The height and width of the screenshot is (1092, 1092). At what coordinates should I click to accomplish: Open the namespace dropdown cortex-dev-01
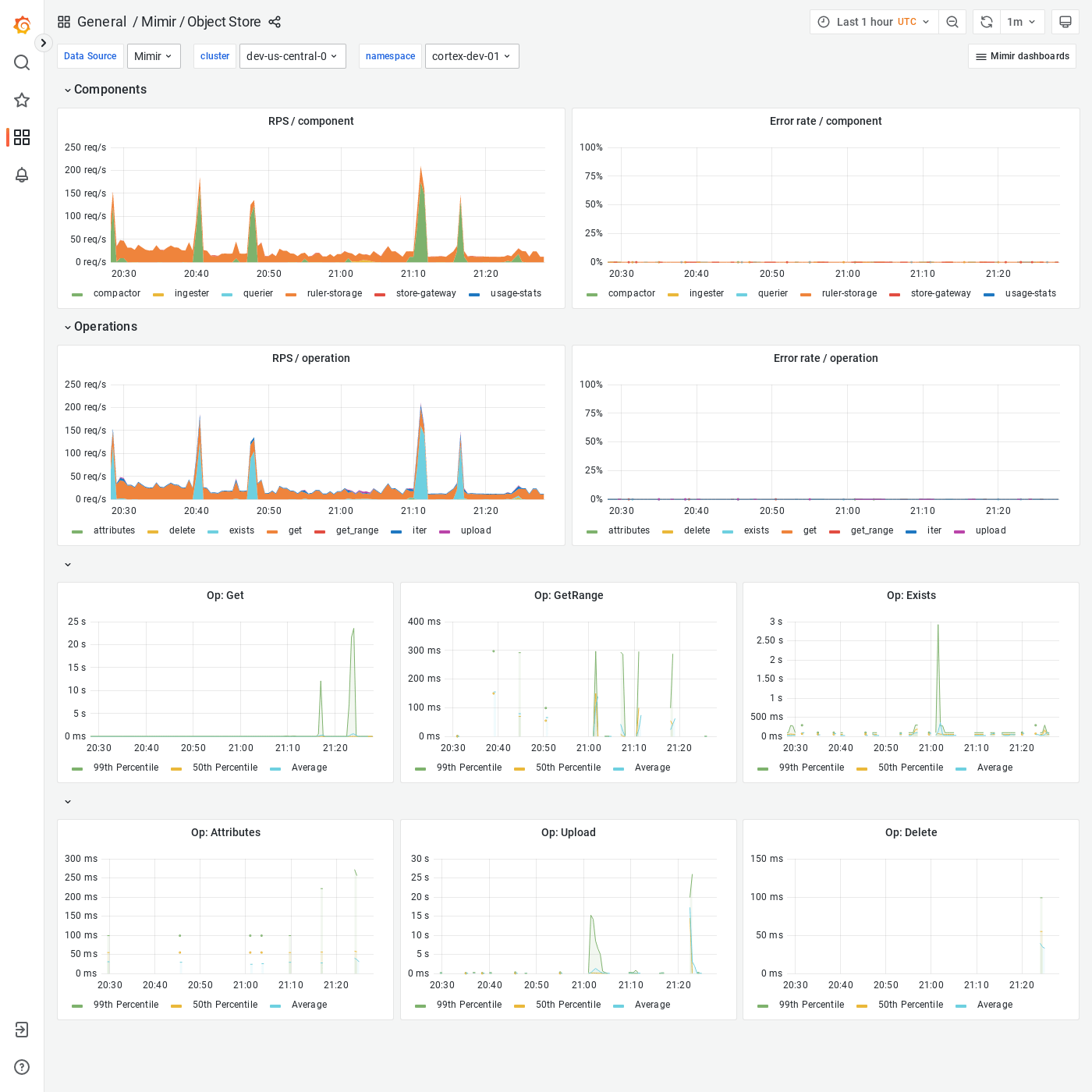(x=471, y=55)
